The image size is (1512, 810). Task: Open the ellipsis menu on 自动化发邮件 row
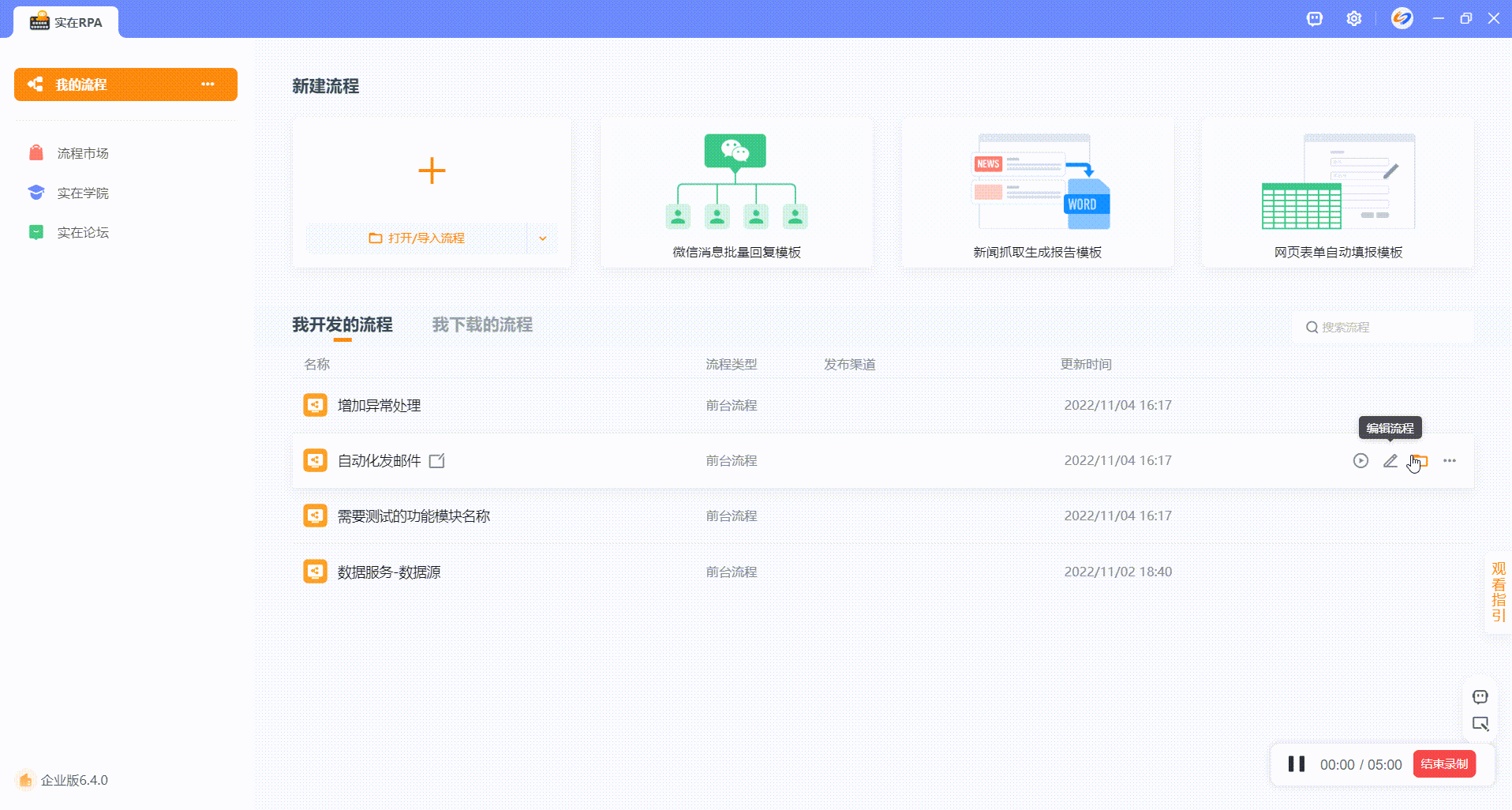click(1450, 460)
